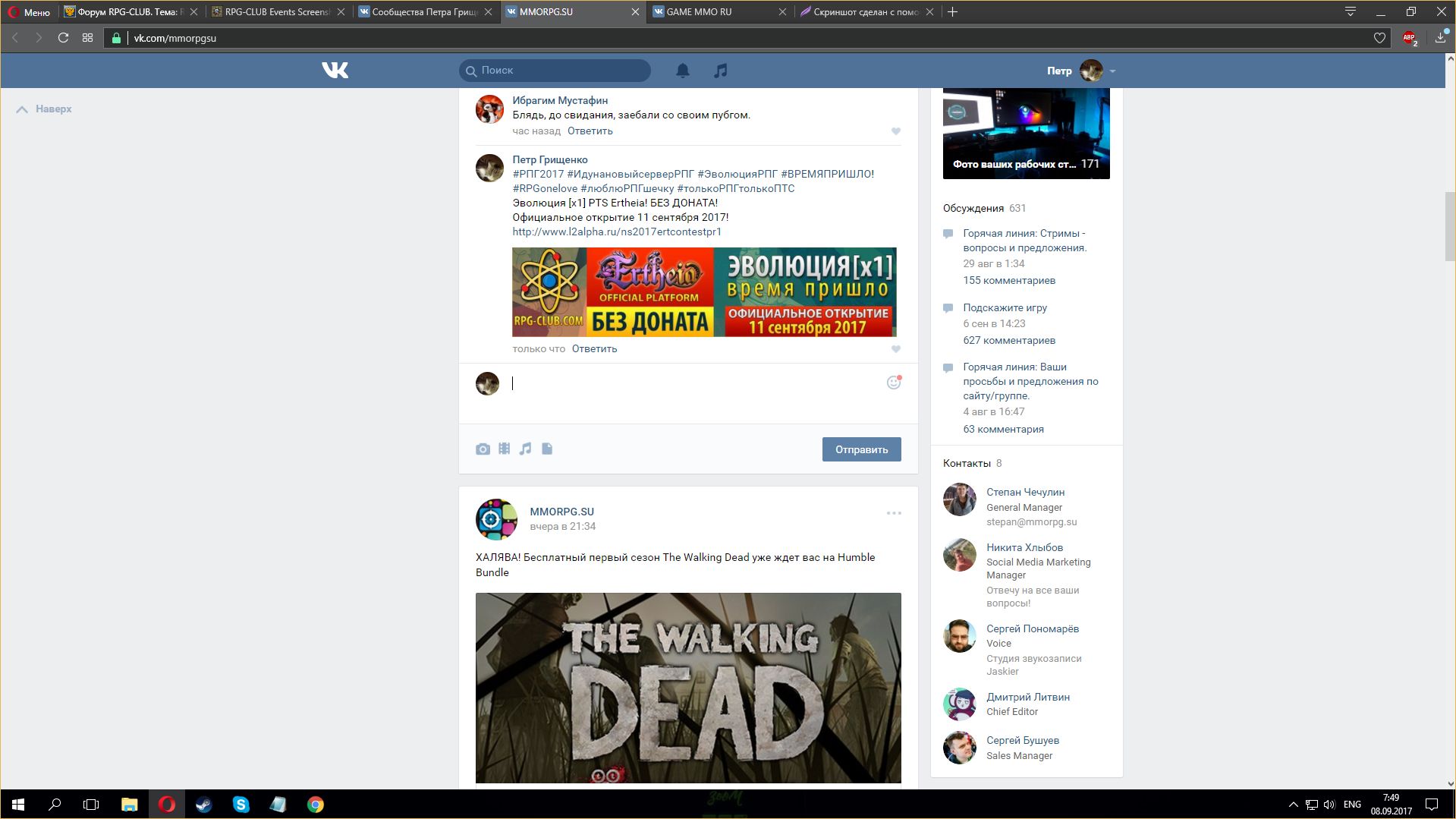Open the music player note icon in header
Image resolution: width=1456 pixels, height=819 pixels.
[x=721, y=71]
